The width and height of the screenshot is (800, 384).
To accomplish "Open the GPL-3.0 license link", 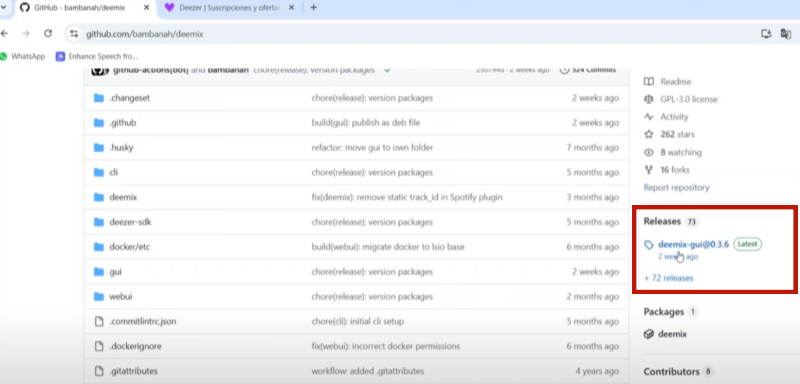I will (x=689, y=99).
